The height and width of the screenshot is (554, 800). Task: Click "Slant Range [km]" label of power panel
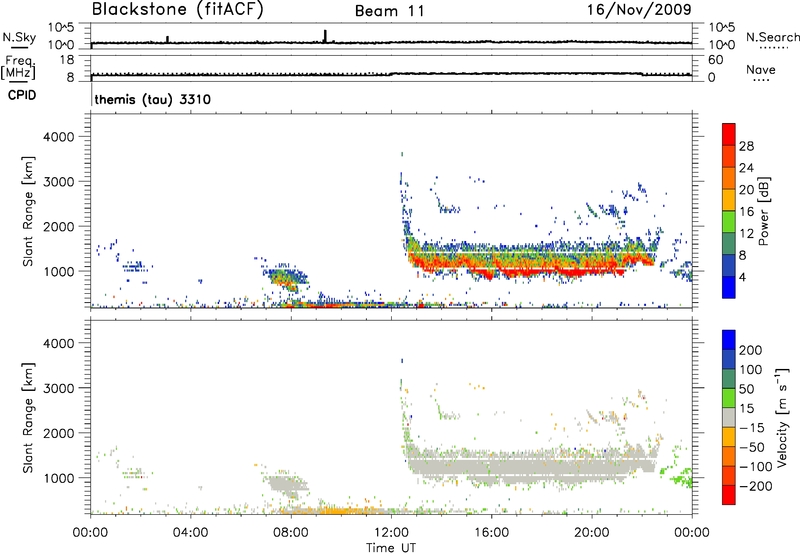[28, 211]
